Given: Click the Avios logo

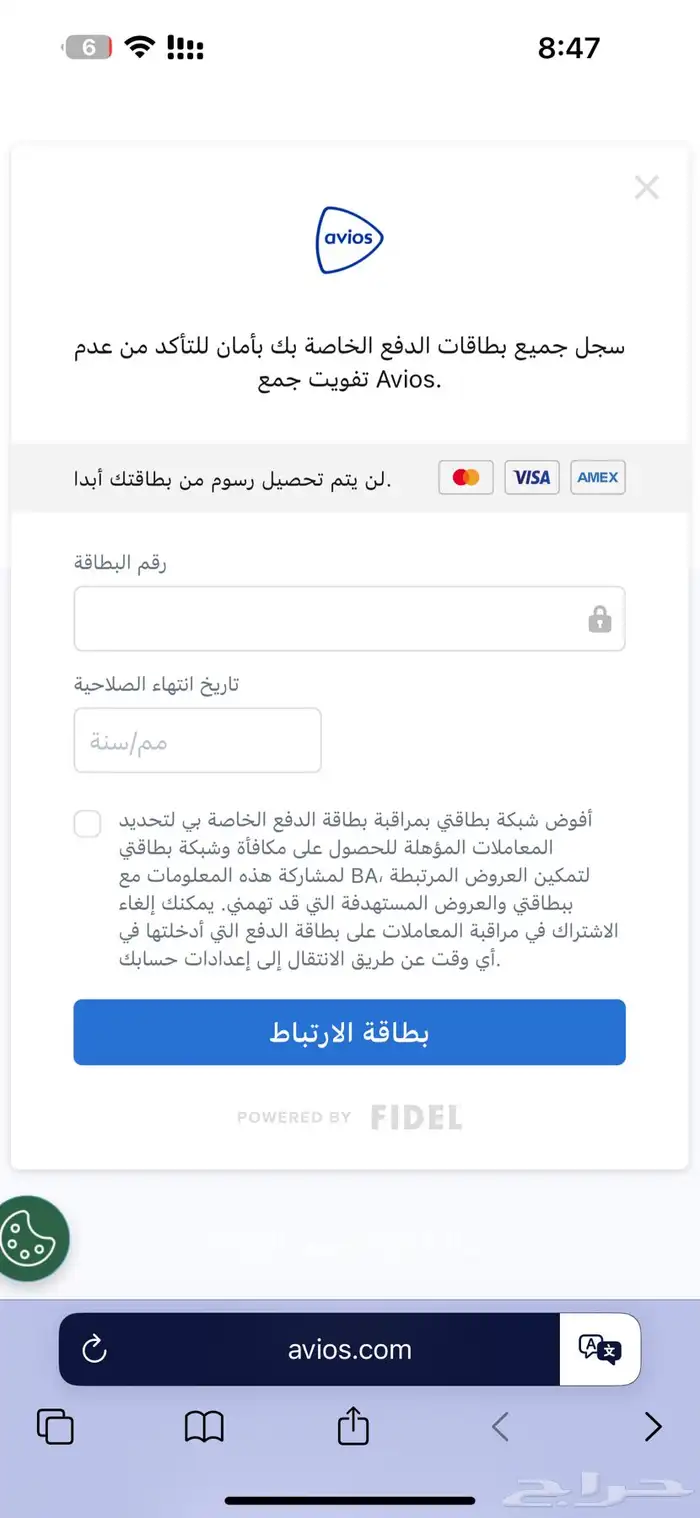Looking at the screenshot, I should [x=349, y=238].
